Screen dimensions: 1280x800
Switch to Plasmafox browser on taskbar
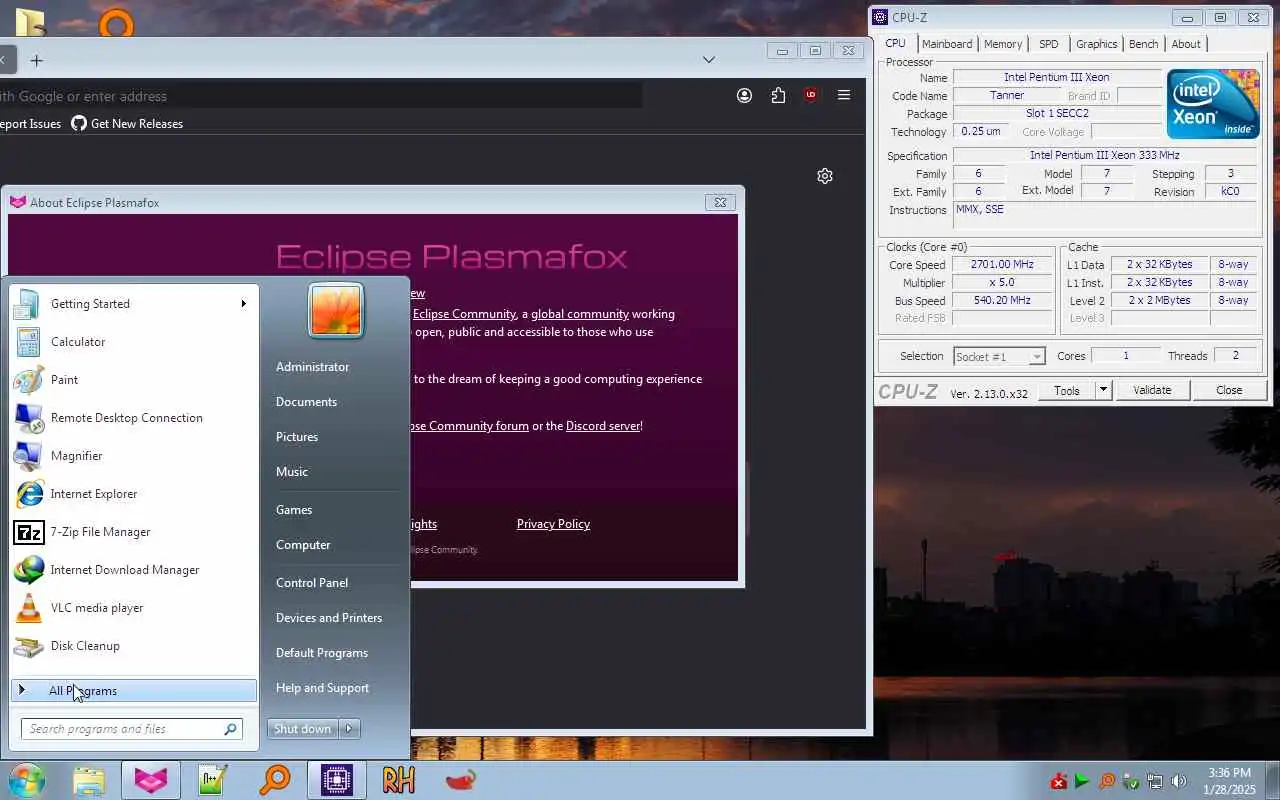point(151,780)
